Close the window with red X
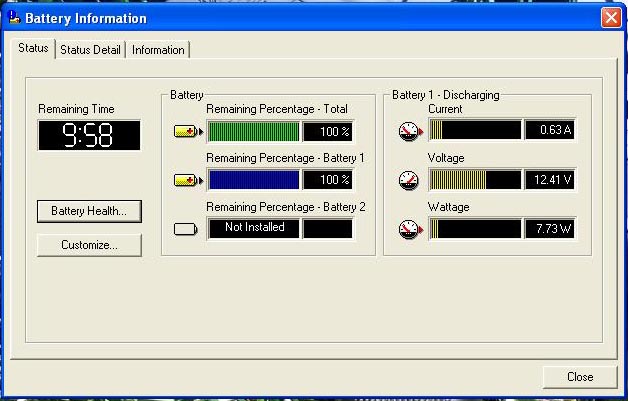Image resolution: width=628 pixels, height=401 pixels. (x=610, y=18)
